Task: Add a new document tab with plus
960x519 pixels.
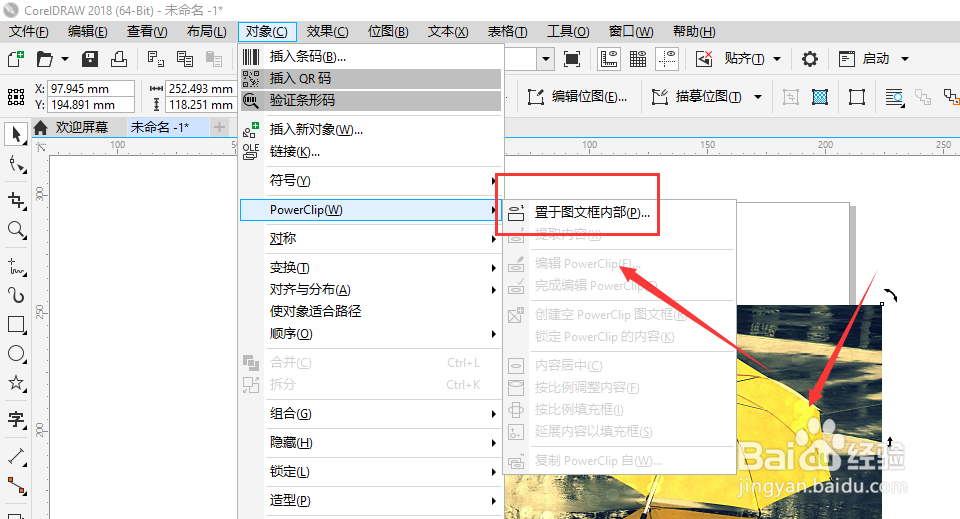Action: pyautogui.click(x=219, y=127)
